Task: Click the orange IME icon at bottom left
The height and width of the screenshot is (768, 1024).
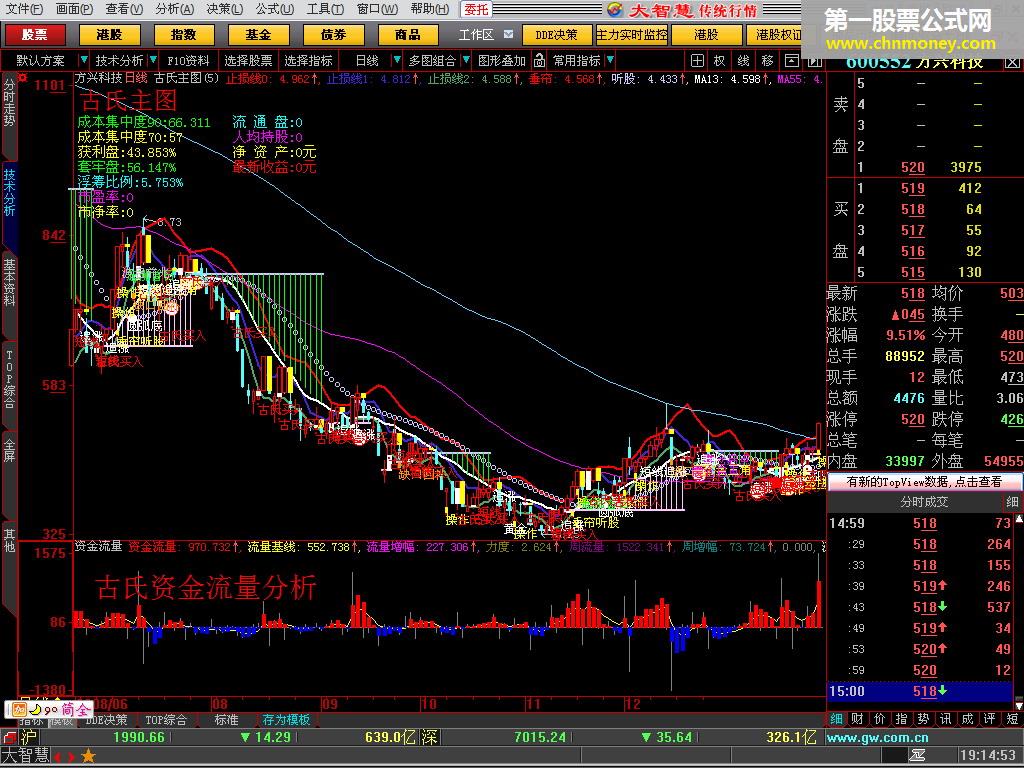Action: coord(19,710)
